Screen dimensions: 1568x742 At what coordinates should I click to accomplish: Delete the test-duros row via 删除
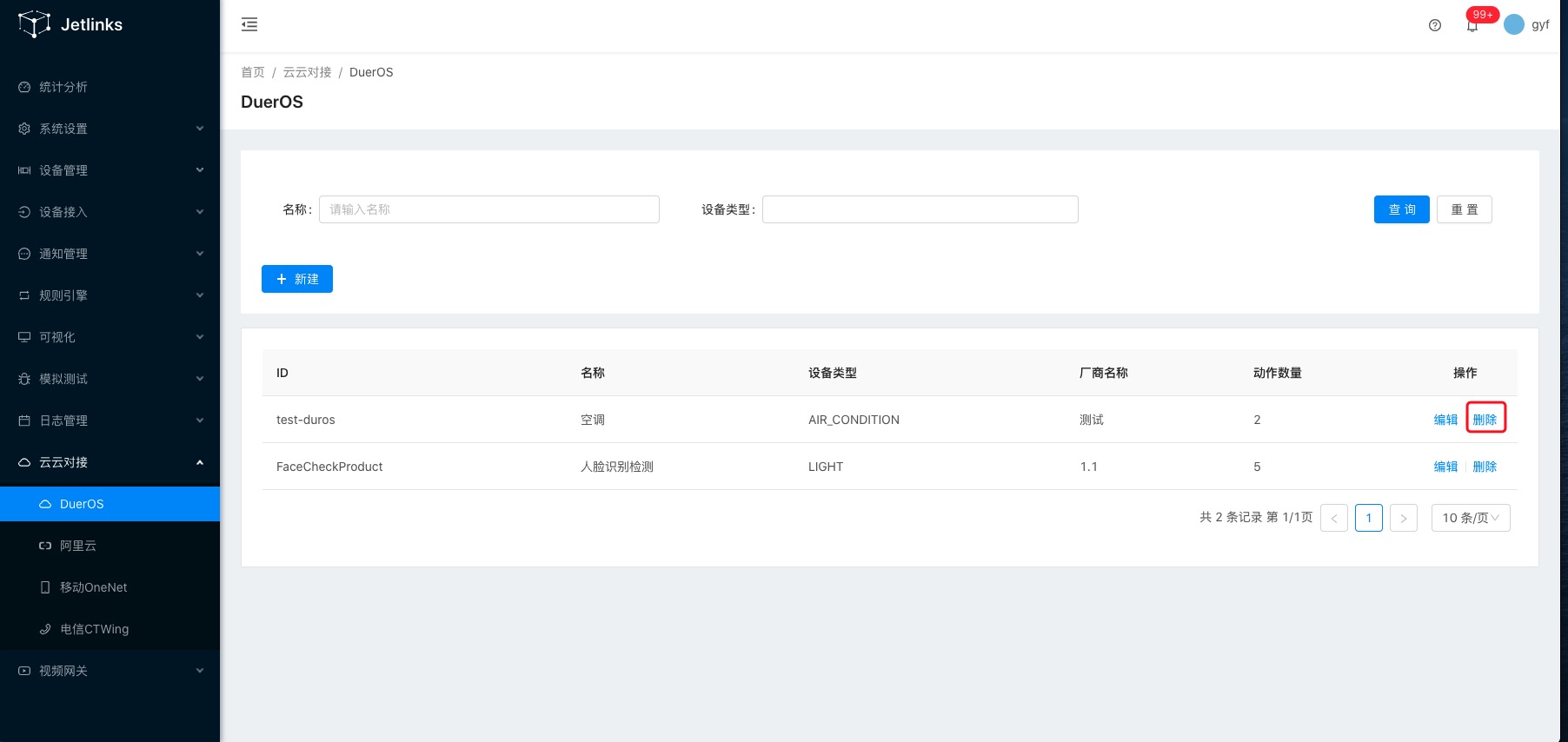click(1485, 420)
